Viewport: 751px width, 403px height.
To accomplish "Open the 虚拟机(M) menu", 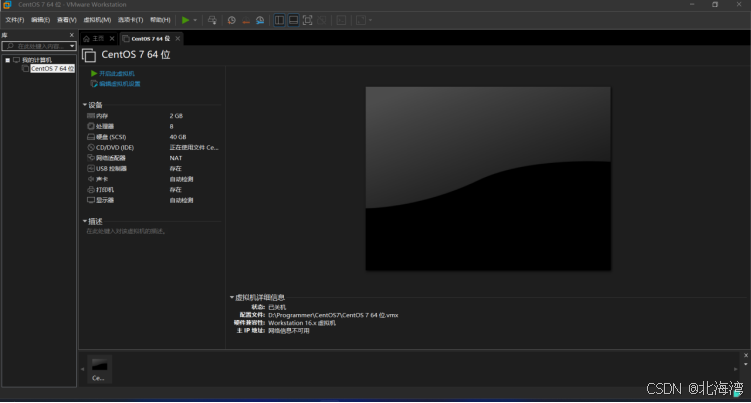I will click(97, 20).
